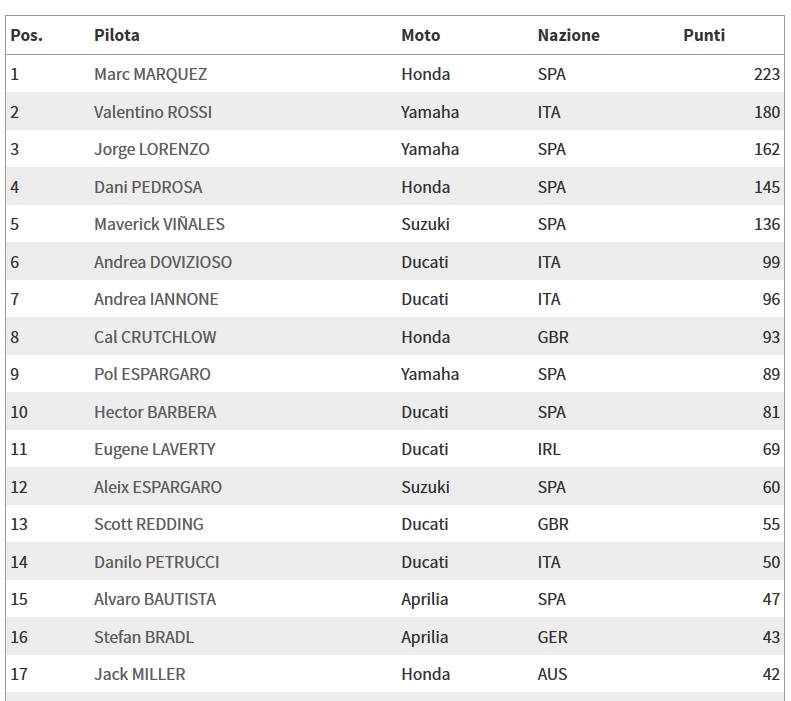Click Andrea DOVIZIOSO name
Image resolution: width=791 pixels, height=701 pixels.
(x=163, y=262)
